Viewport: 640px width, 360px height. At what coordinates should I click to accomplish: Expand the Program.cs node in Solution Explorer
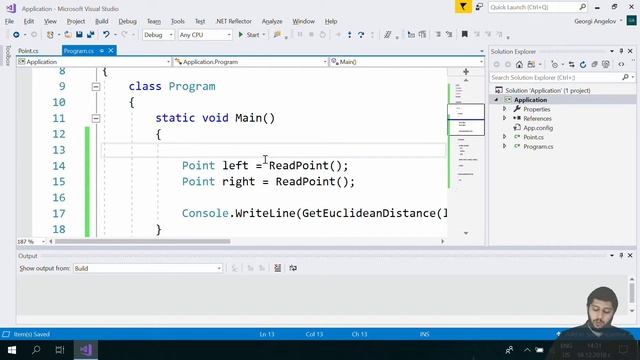tap(504, 146)
